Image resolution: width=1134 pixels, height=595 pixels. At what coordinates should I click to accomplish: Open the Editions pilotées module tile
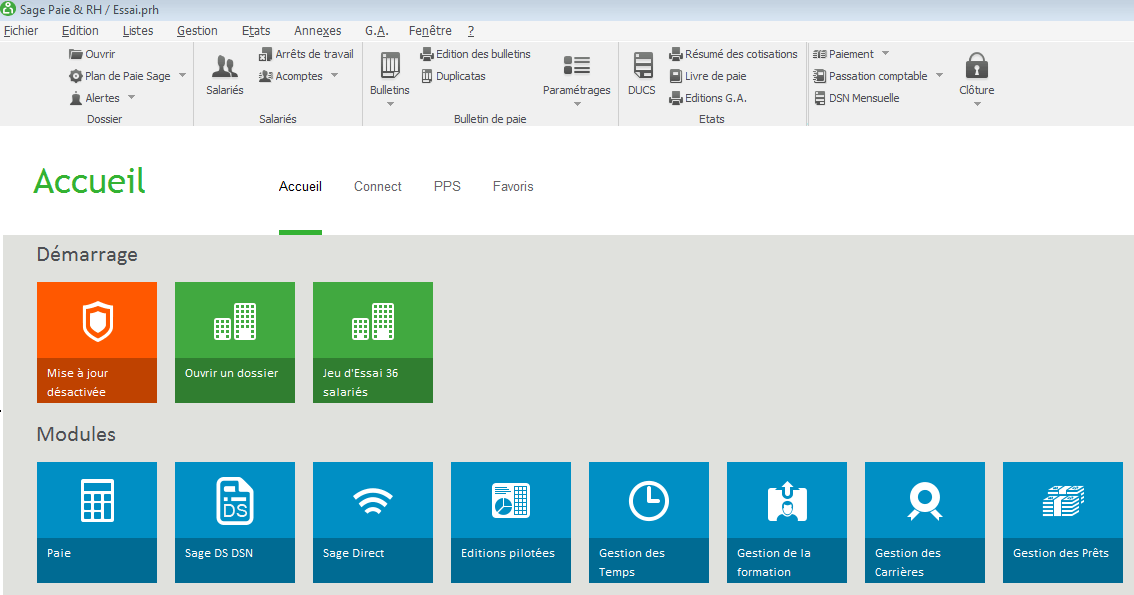511,521
